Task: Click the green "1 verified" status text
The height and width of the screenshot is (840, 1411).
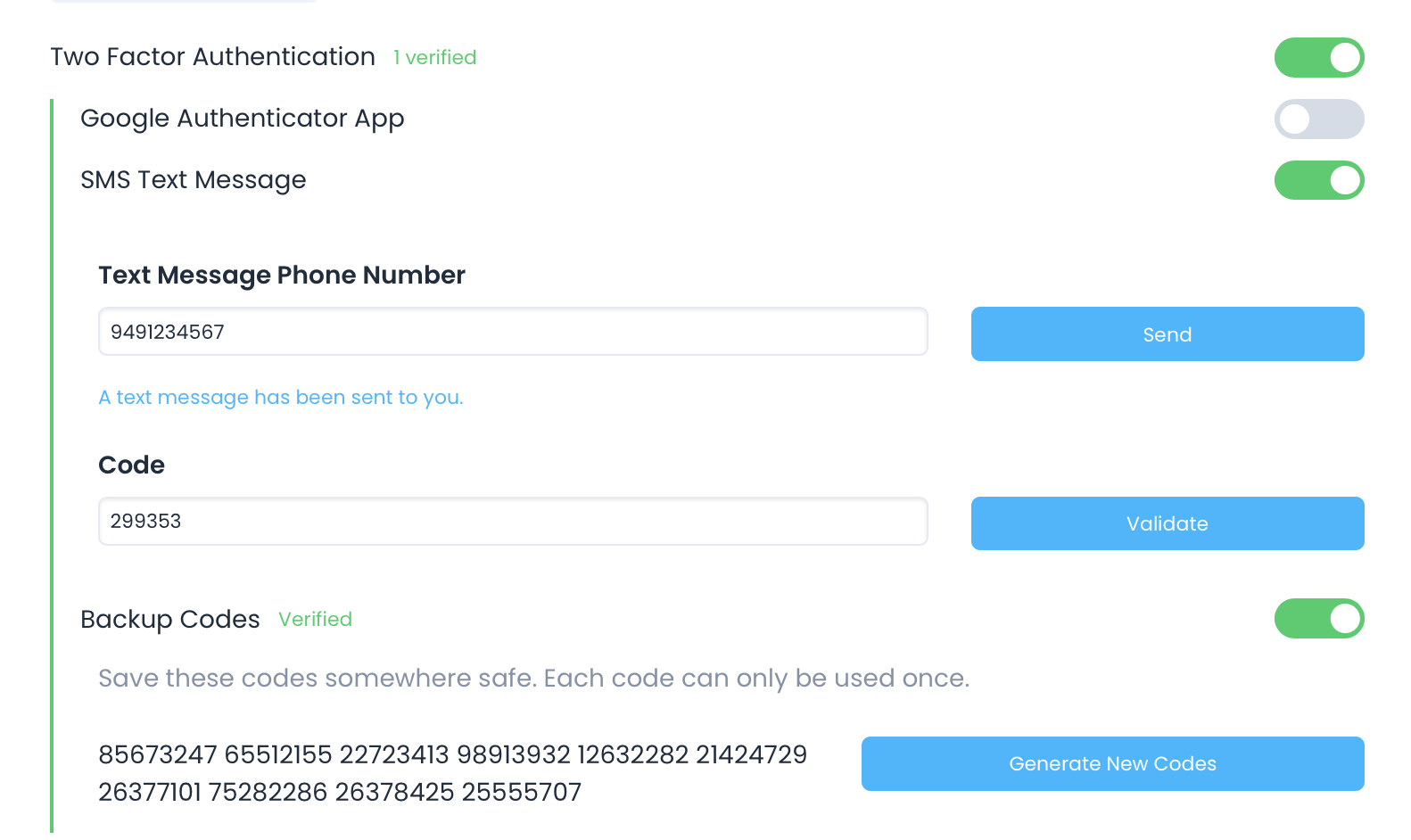Action: pyautogui.click(x=435, y=58)
